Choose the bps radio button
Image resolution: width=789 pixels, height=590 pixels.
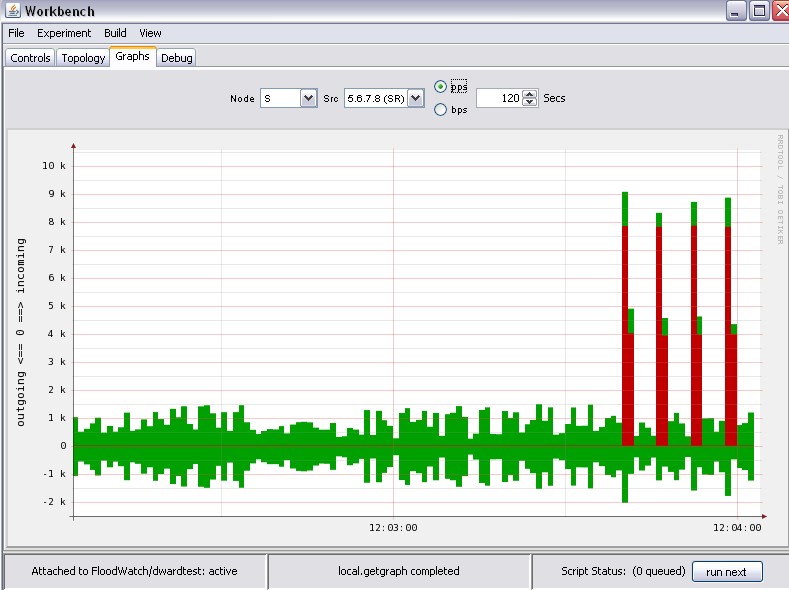click(441, 109)
